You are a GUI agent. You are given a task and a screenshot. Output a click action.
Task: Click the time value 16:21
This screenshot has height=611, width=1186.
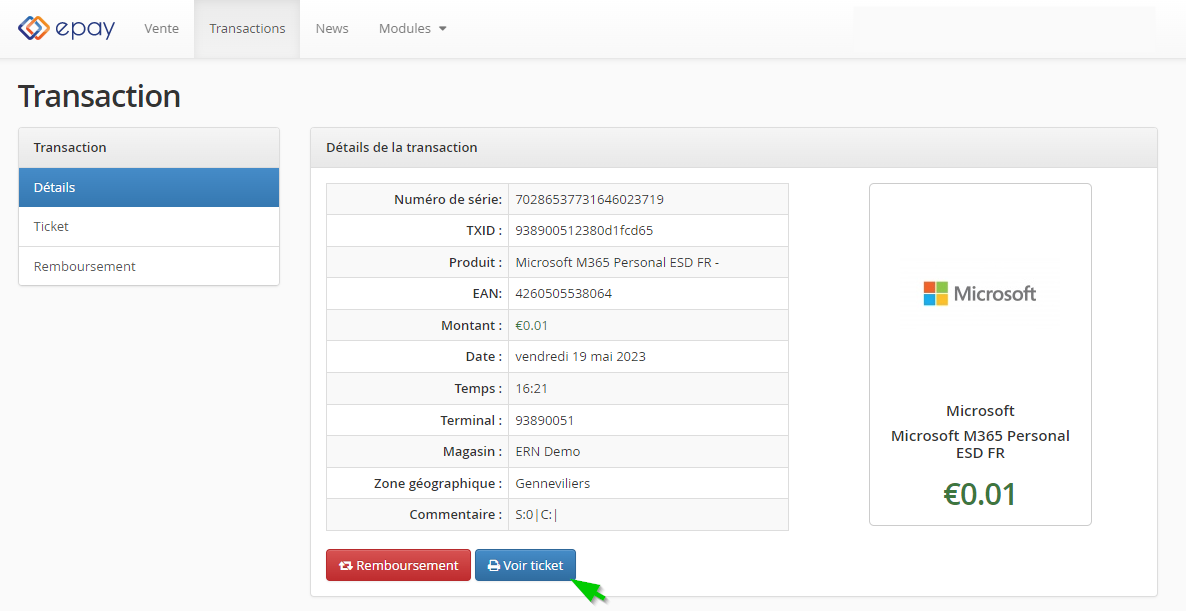pyautogui.click(x=532, y=389)
